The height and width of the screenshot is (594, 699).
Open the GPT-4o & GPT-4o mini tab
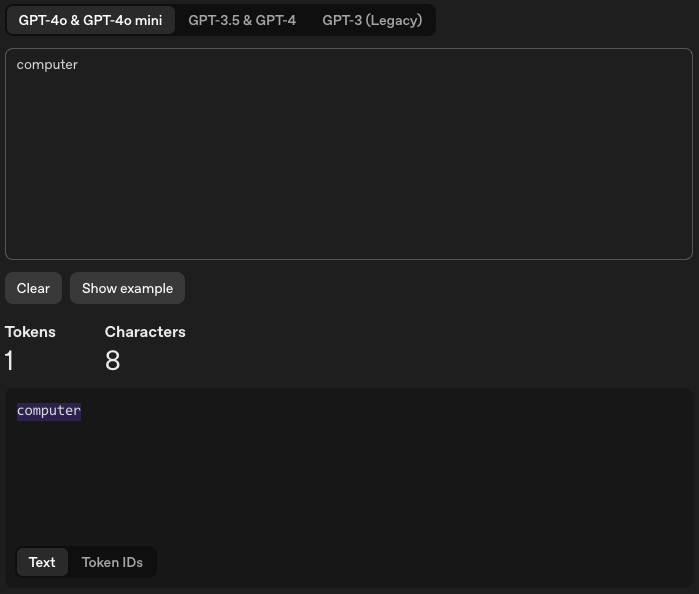click(90, 20)
